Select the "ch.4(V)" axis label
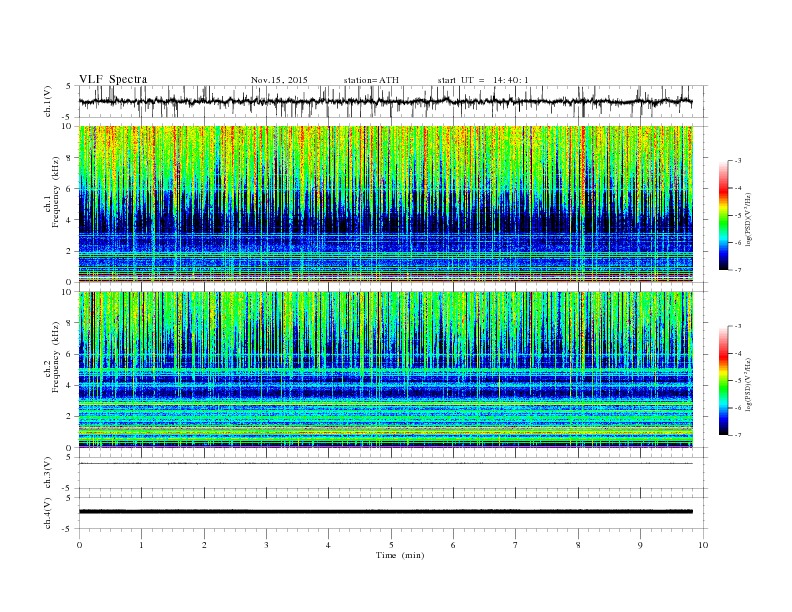Screen dimensions: 792x612 (x=49, y=513)
